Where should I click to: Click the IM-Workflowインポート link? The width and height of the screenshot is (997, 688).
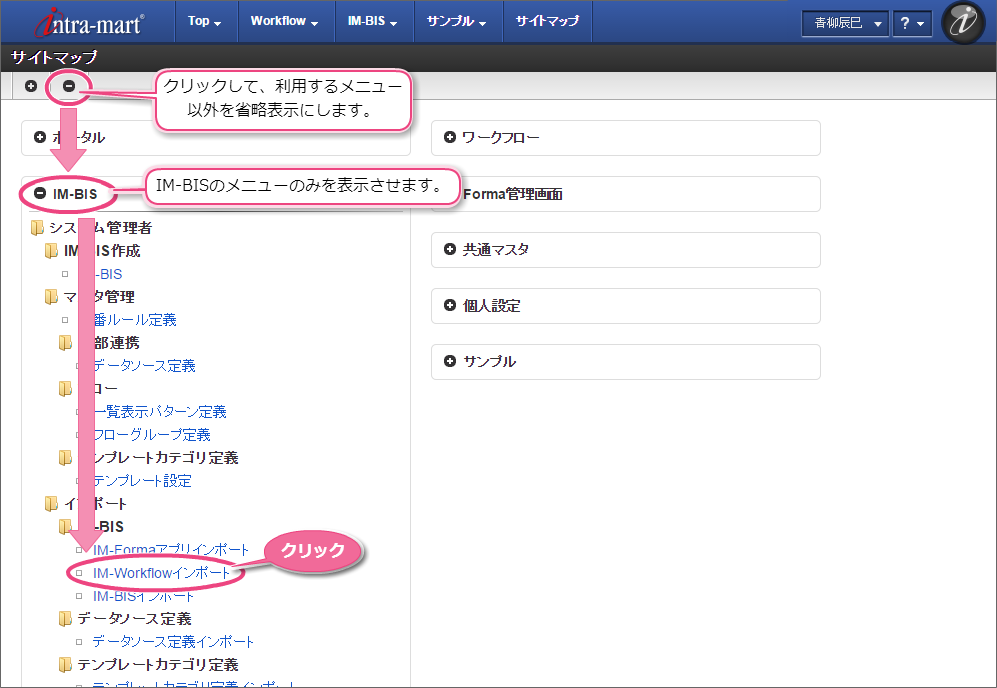[162, 573]
